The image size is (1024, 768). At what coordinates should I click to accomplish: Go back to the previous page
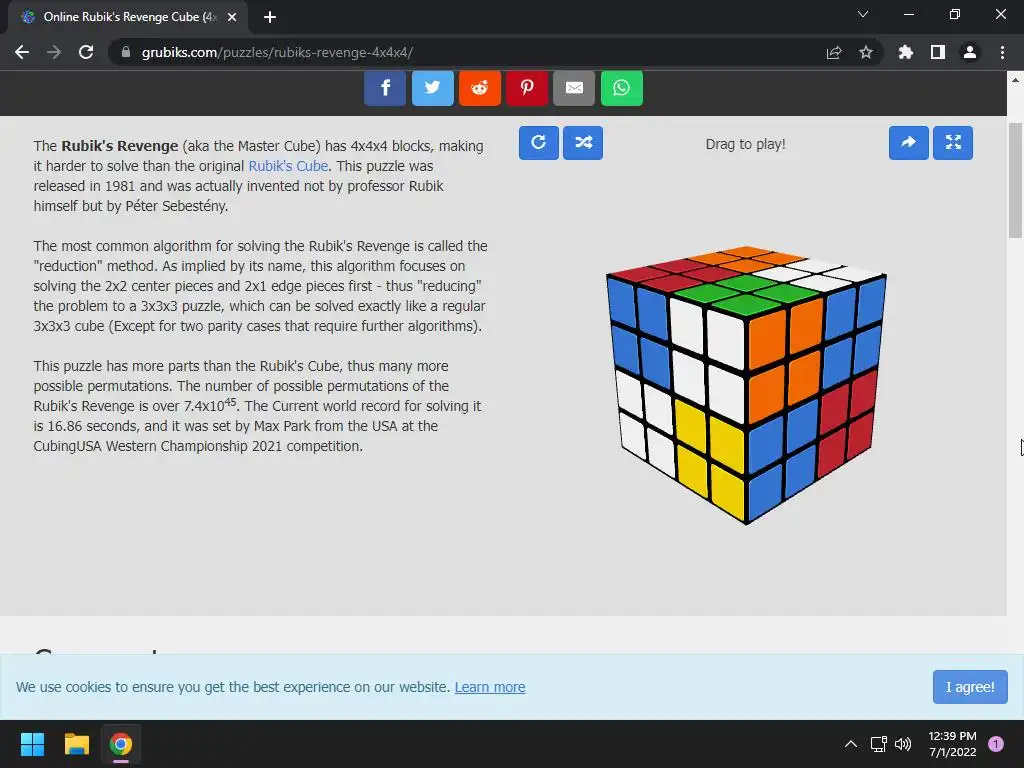click(x=22, y=52)
